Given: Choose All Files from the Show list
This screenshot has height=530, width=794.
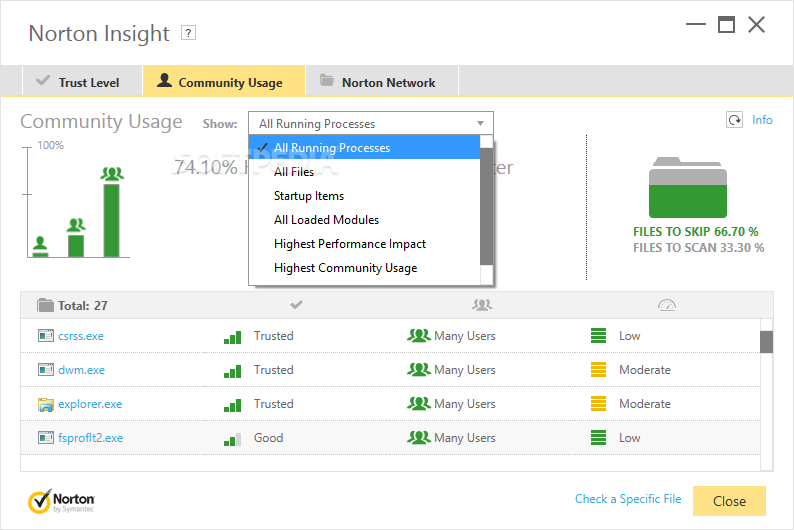Looking at the screenshot, I should [364, 172].
